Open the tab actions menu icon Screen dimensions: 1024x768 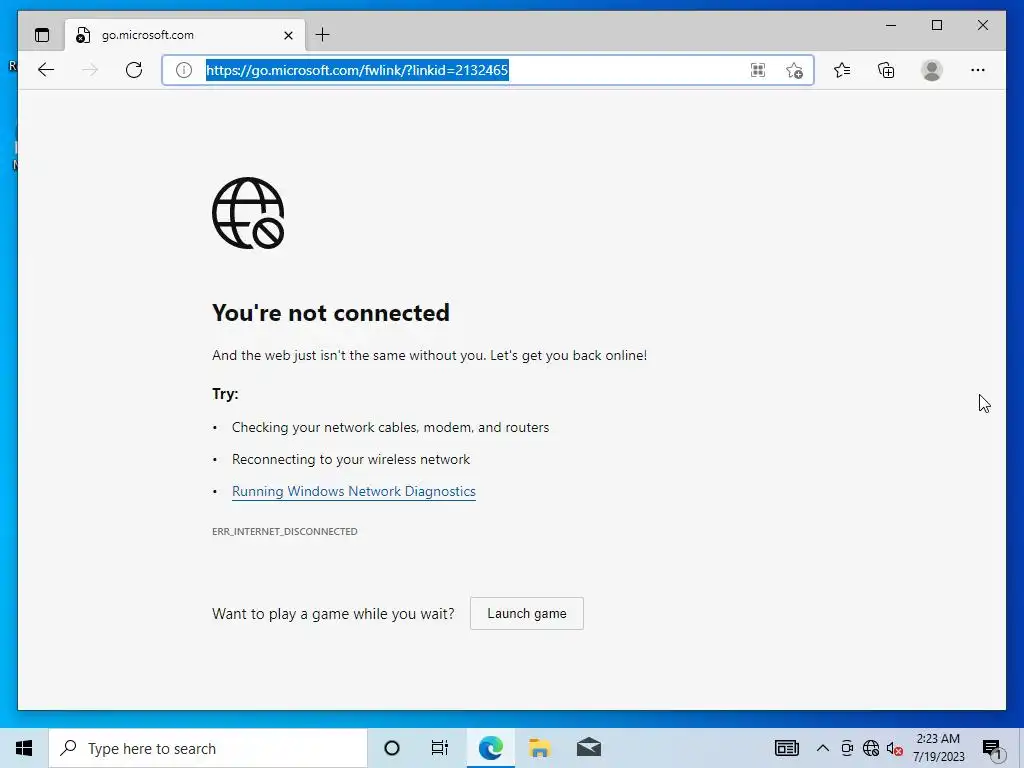coord(42,35)
